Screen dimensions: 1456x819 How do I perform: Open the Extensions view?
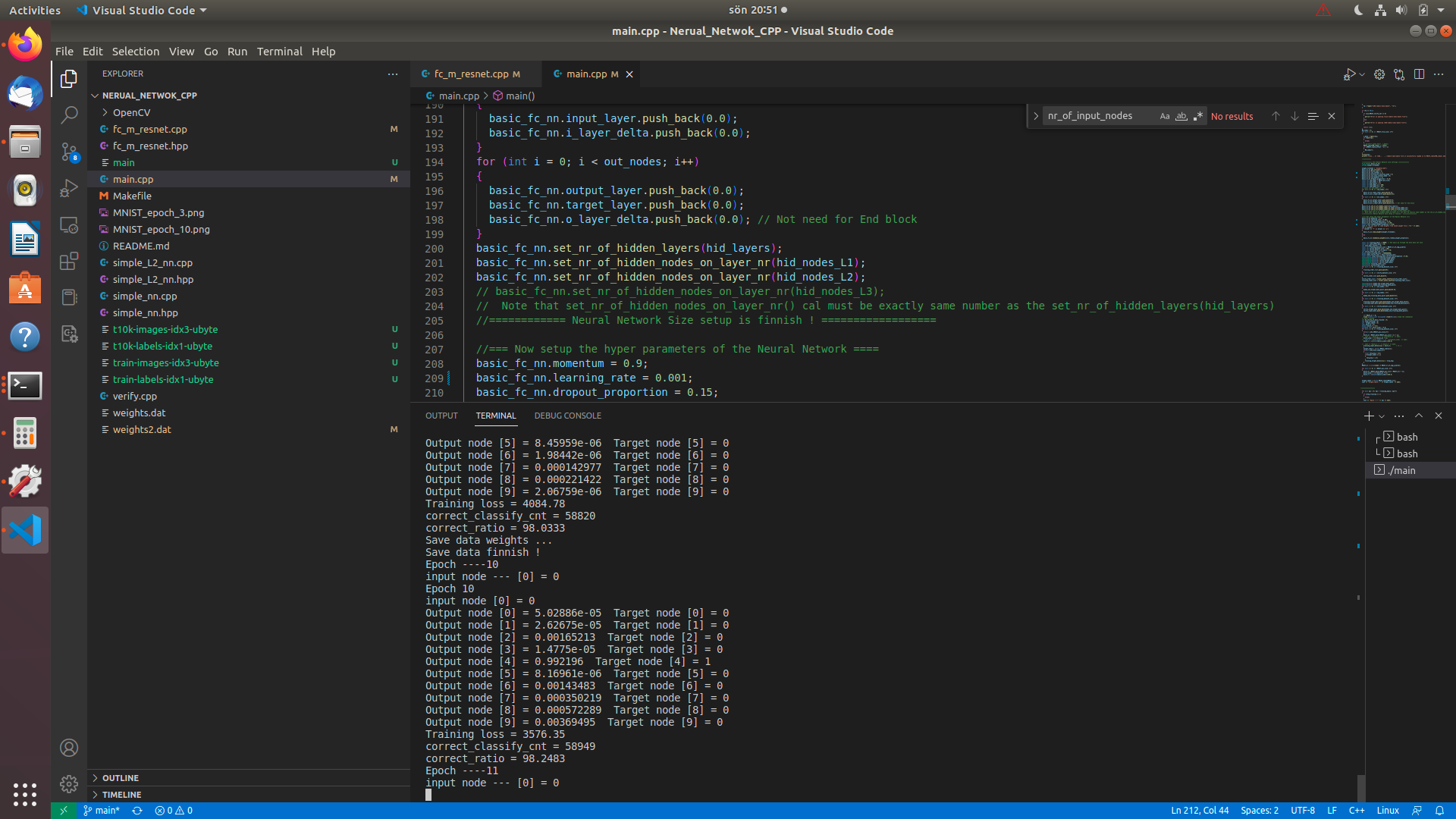tap(69, 261)
